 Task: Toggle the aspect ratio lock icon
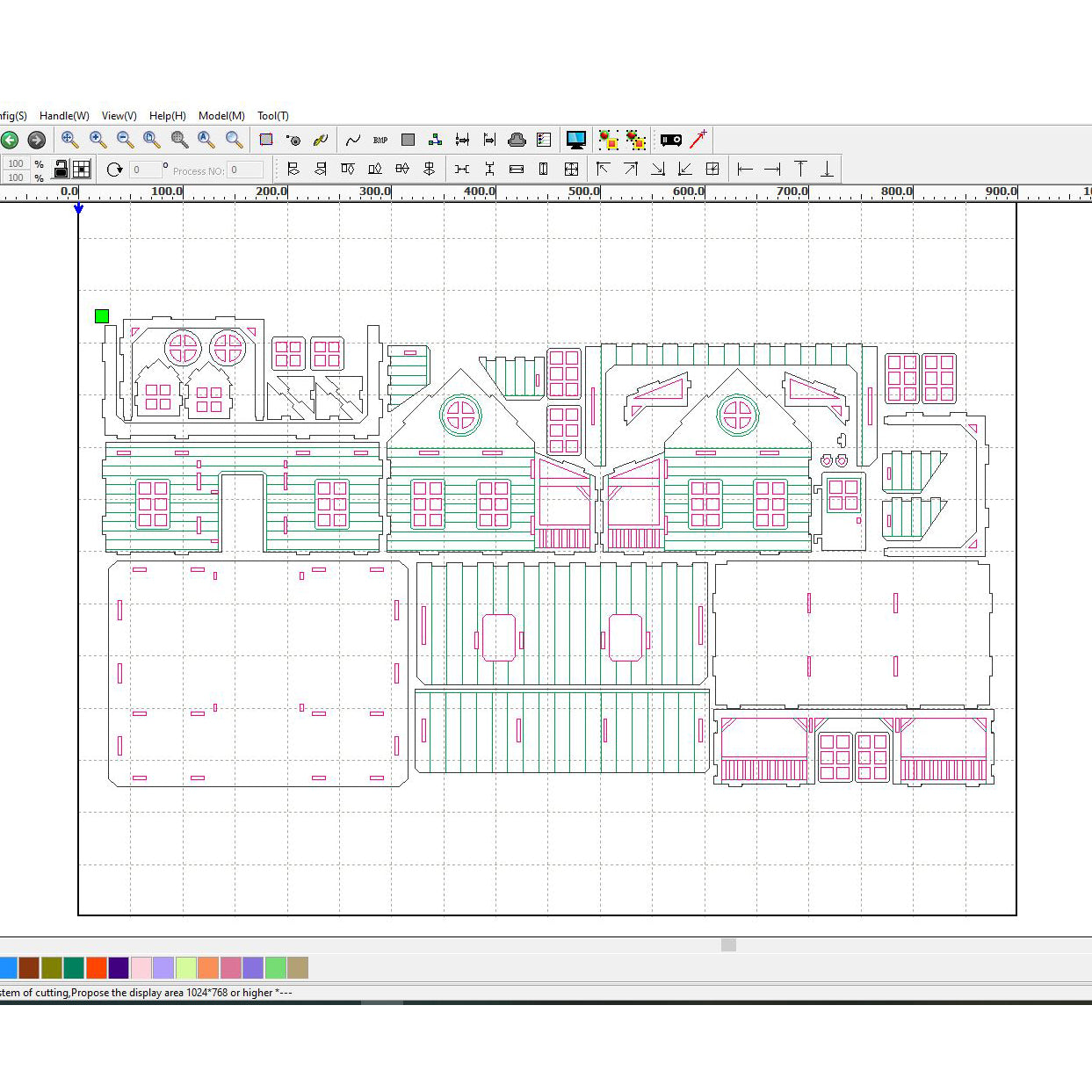61,169
